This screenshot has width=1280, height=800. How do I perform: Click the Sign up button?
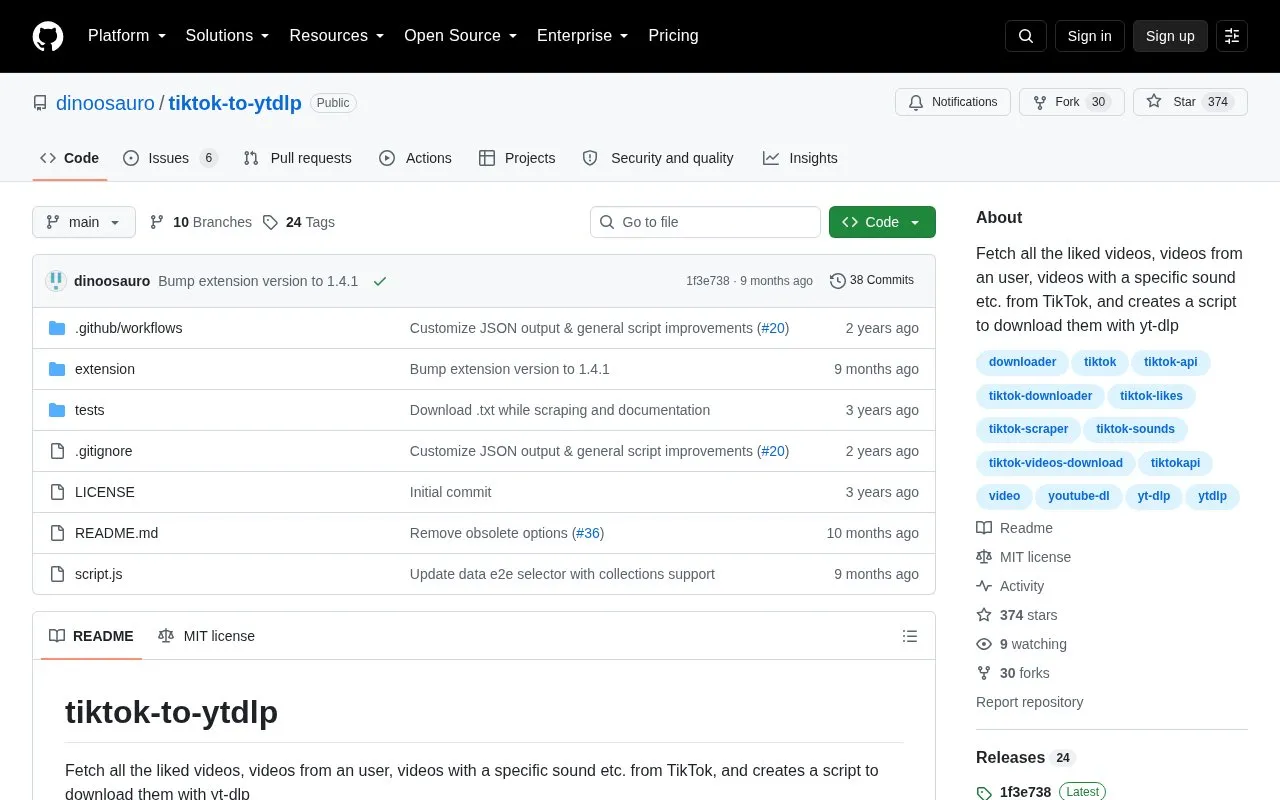pyautogui.click(x=1170, y=36)
